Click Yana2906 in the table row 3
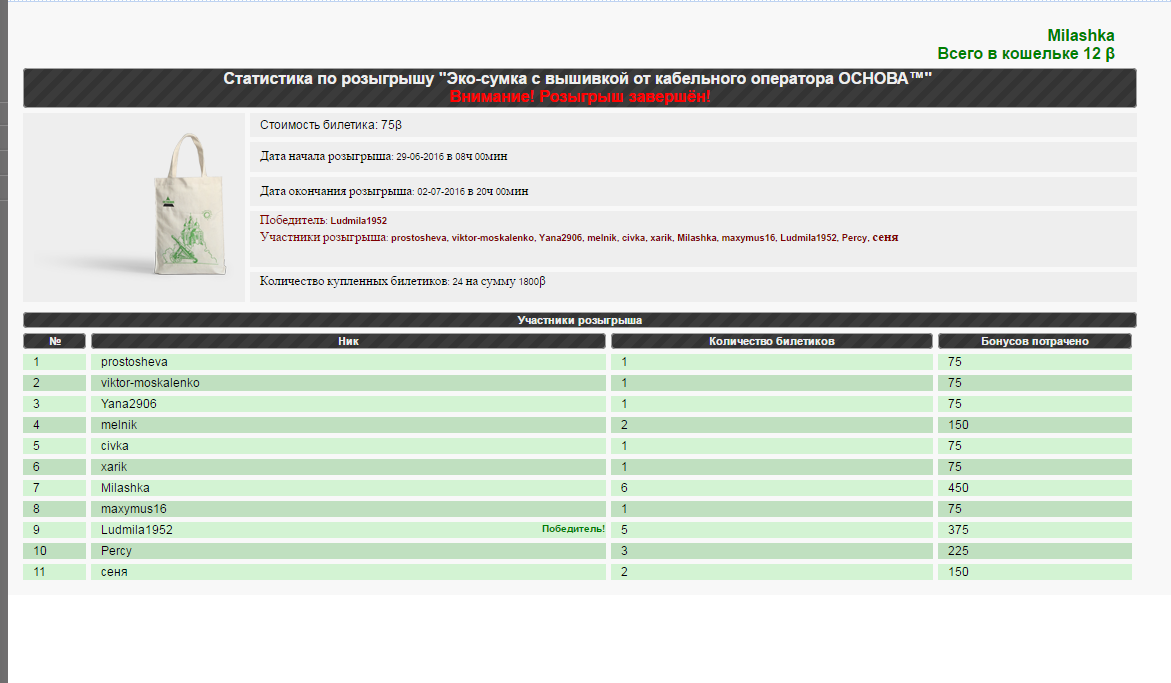The image size is (1171, 683). 129,404
